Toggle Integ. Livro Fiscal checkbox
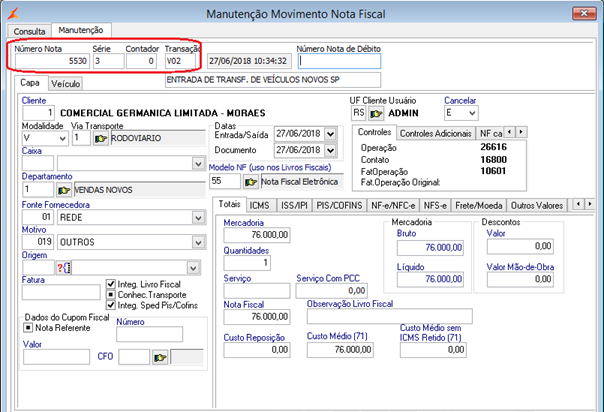This screenshot has width=604, height=412. coord(111,284)
